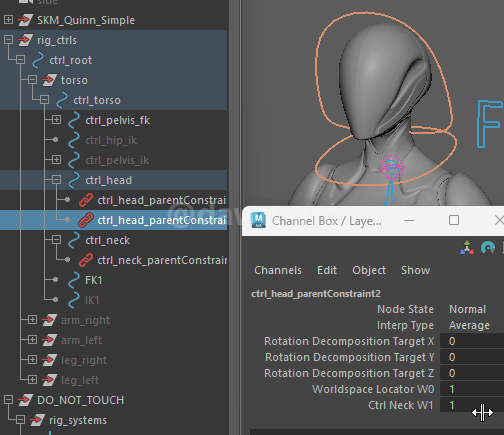Click the SKM_Quinn_Simple transform icon
The height and width of the screenshot is (435, 504).
click(x=26, y=20)
